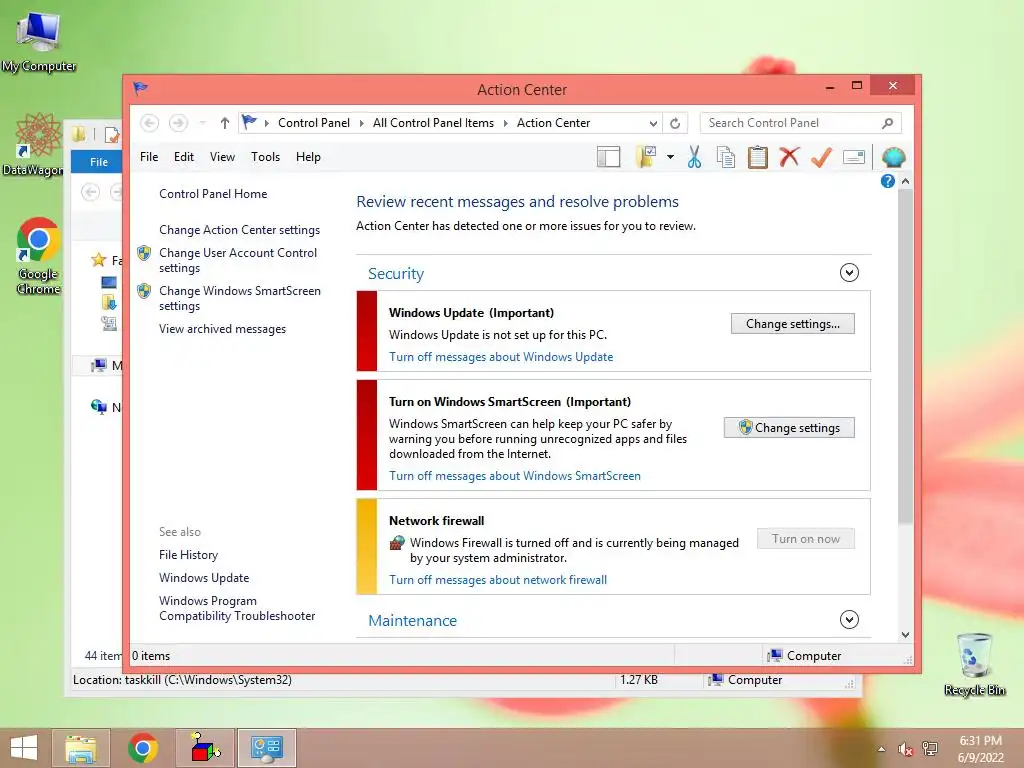Click the red X delete toolbar icon
This screenshot has height=768, width=1024.
pyautogui.click(x=790, y=157)
